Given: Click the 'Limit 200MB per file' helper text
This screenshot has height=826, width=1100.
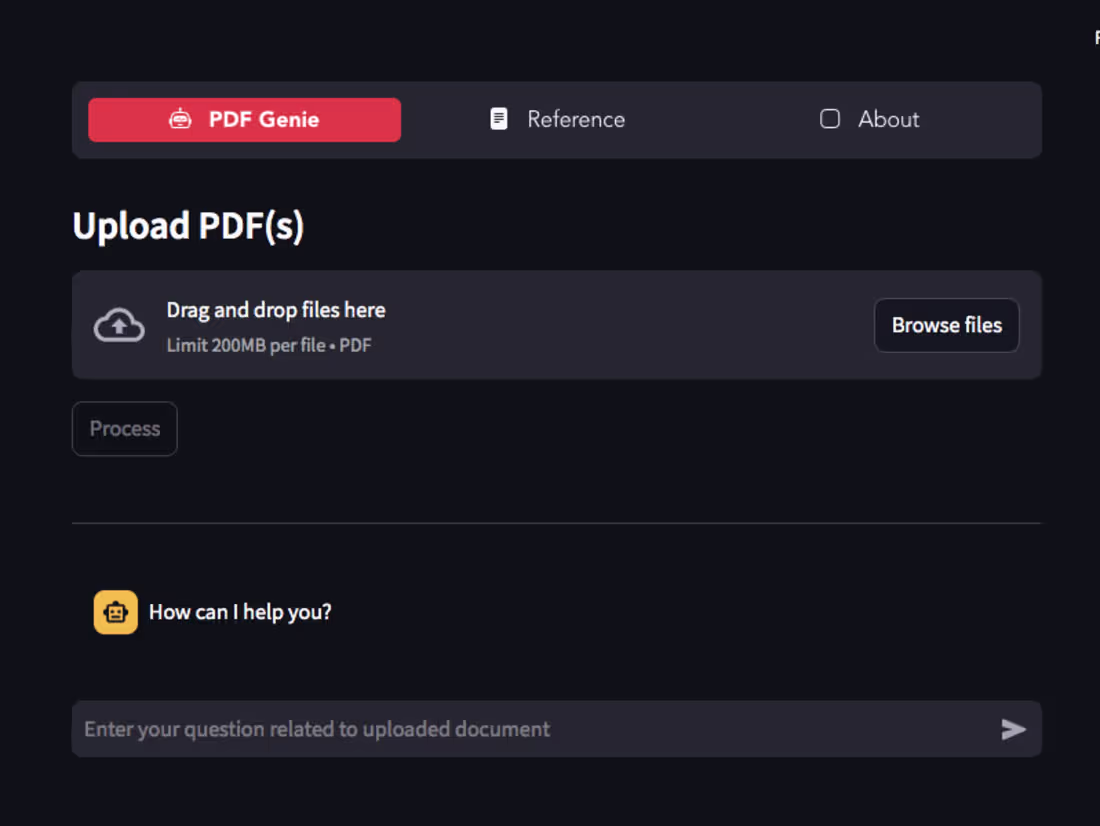Looking at the screenshot, I should 268,345.
